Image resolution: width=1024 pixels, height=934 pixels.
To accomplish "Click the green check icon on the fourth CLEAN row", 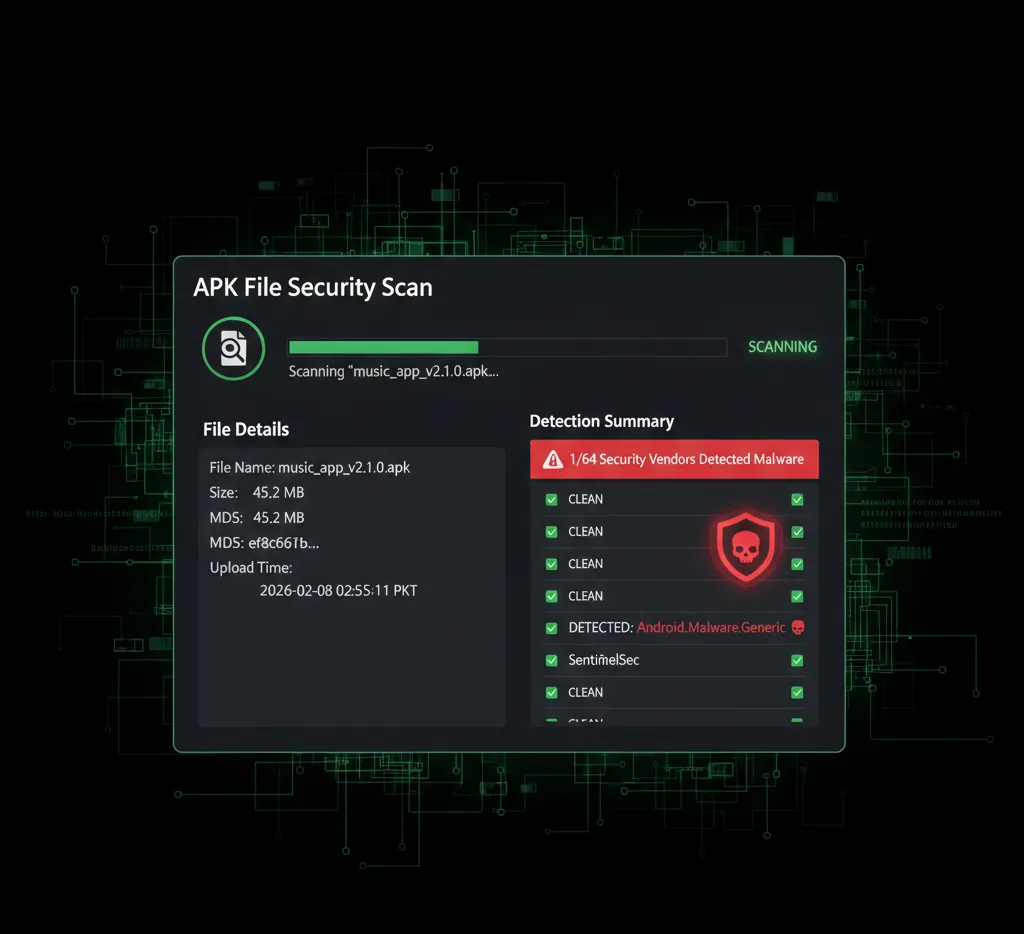I will tap(550, 595).
